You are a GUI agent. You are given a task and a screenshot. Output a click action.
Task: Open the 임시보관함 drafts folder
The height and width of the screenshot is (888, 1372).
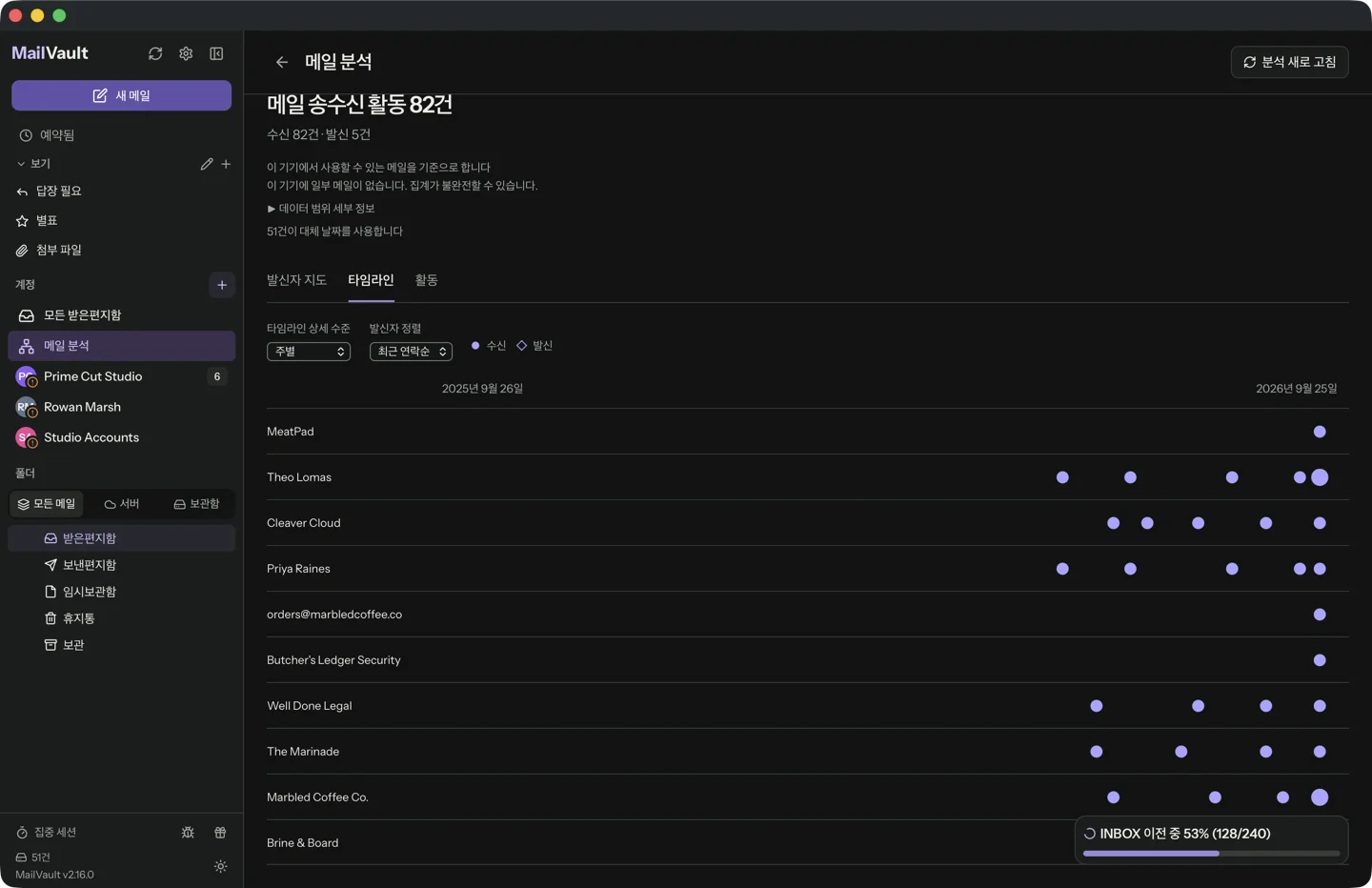pyautogui.click(x=122, y=592)
